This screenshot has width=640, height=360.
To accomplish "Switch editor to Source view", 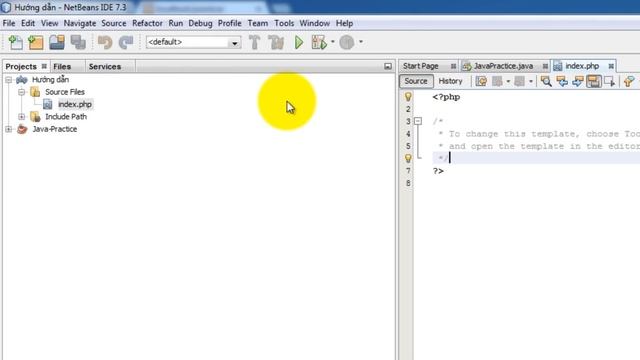I will (x=416, y=81).
